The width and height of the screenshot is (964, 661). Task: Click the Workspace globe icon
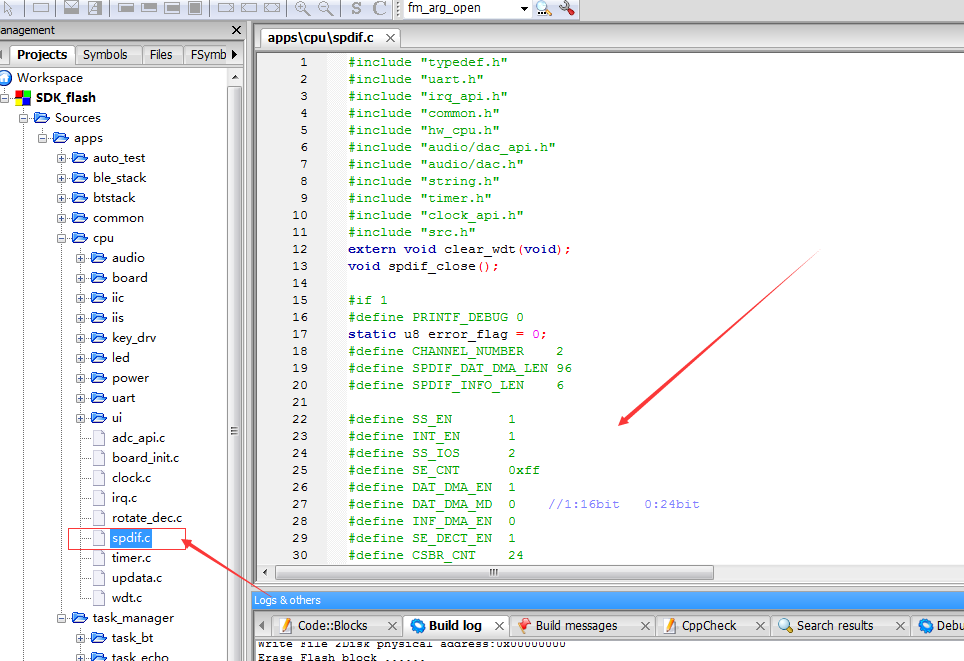click(6, 77)
